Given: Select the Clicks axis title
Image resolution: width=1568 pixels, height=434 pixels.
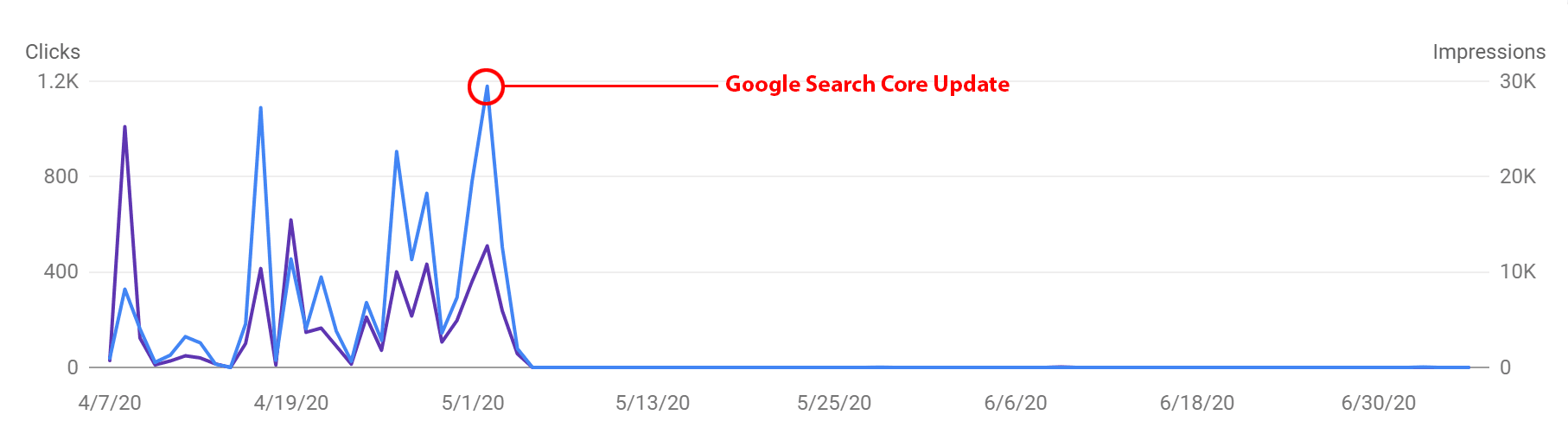Looking at the screenshot, I should point(53,52).
